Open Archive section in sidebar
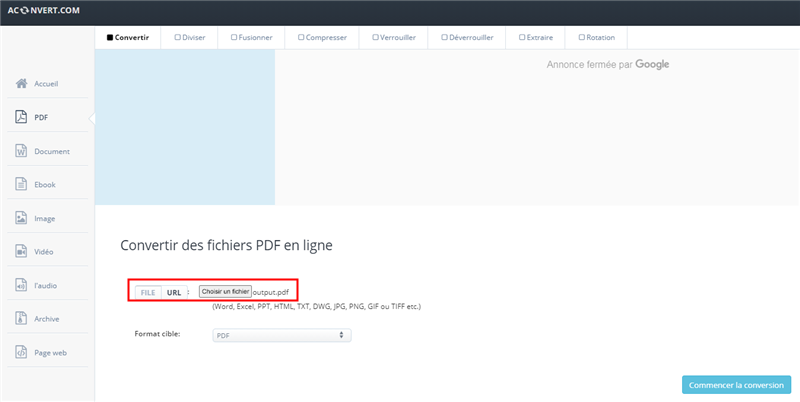 point(47,319)
